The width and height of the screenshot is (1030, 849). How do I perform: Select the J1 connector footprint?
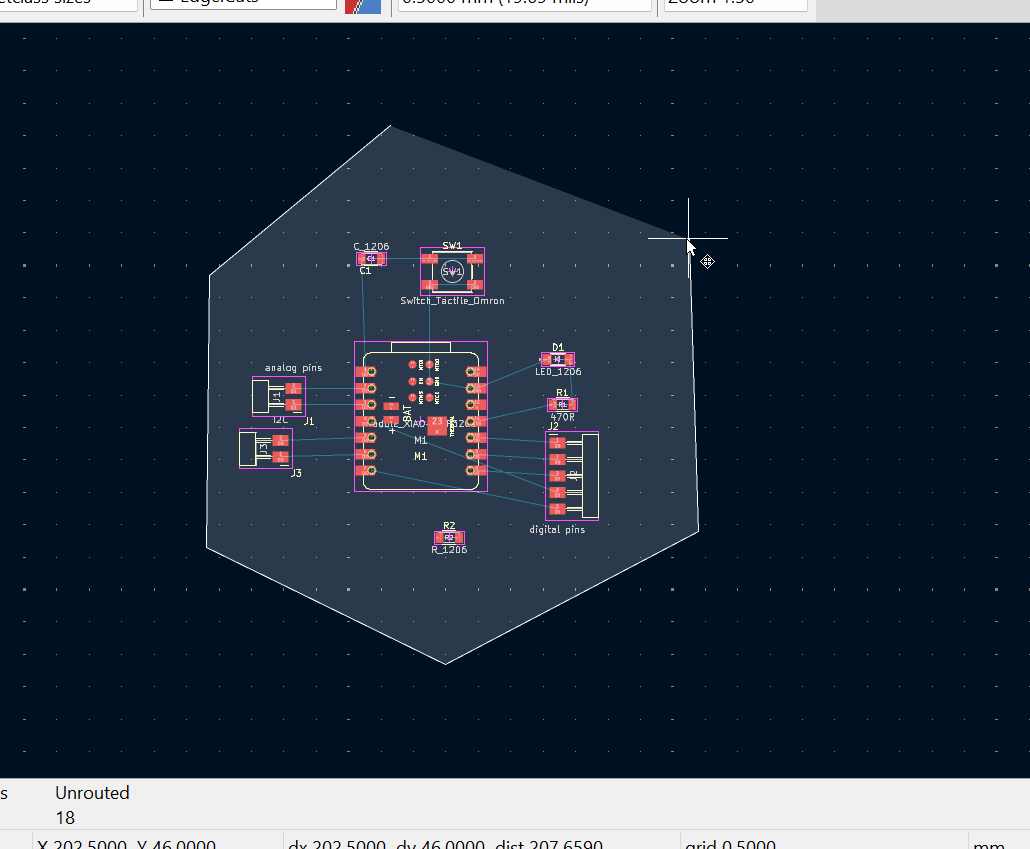279,396
